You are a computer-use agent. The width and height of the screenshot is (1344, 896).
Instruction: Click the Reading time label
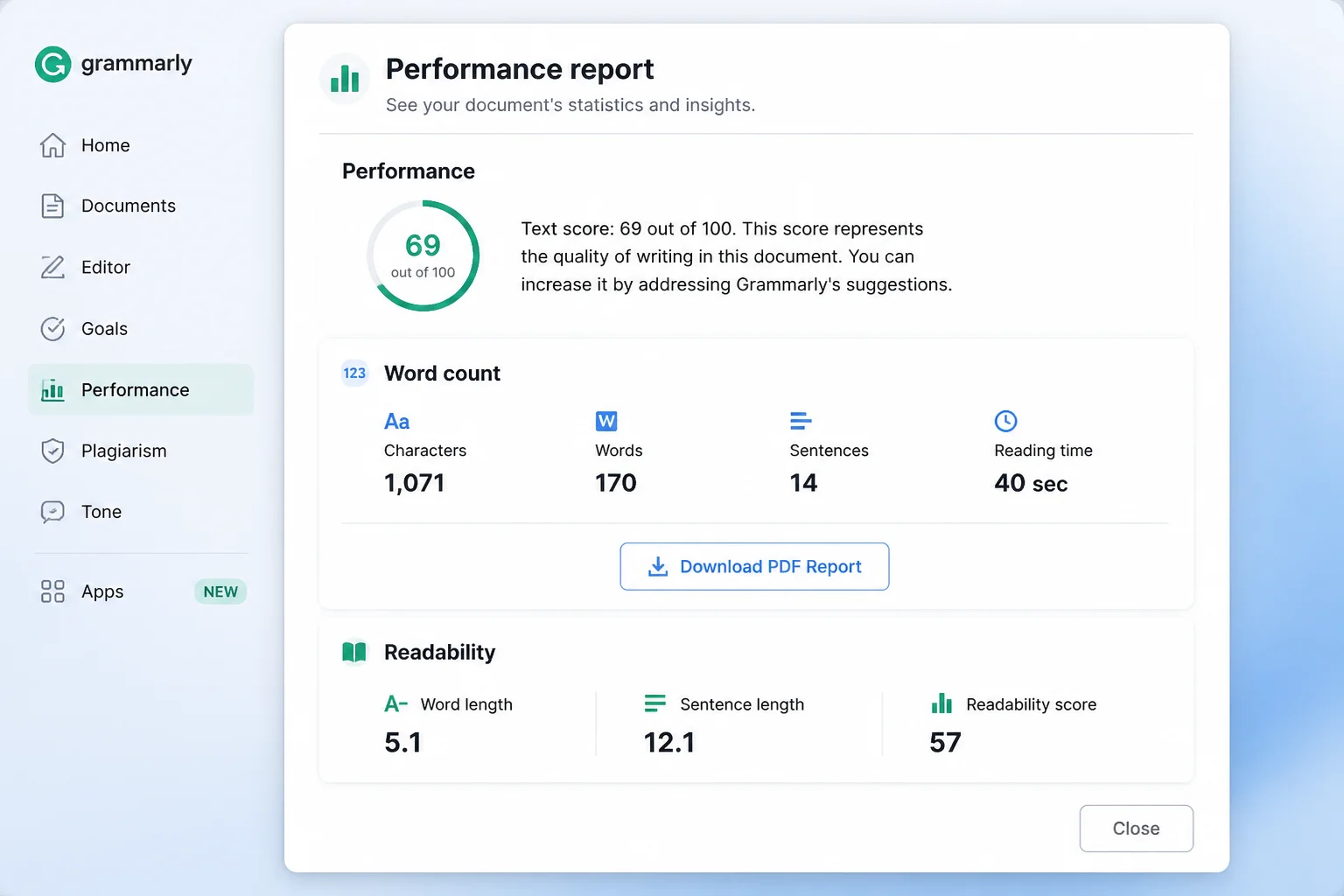1043,451
